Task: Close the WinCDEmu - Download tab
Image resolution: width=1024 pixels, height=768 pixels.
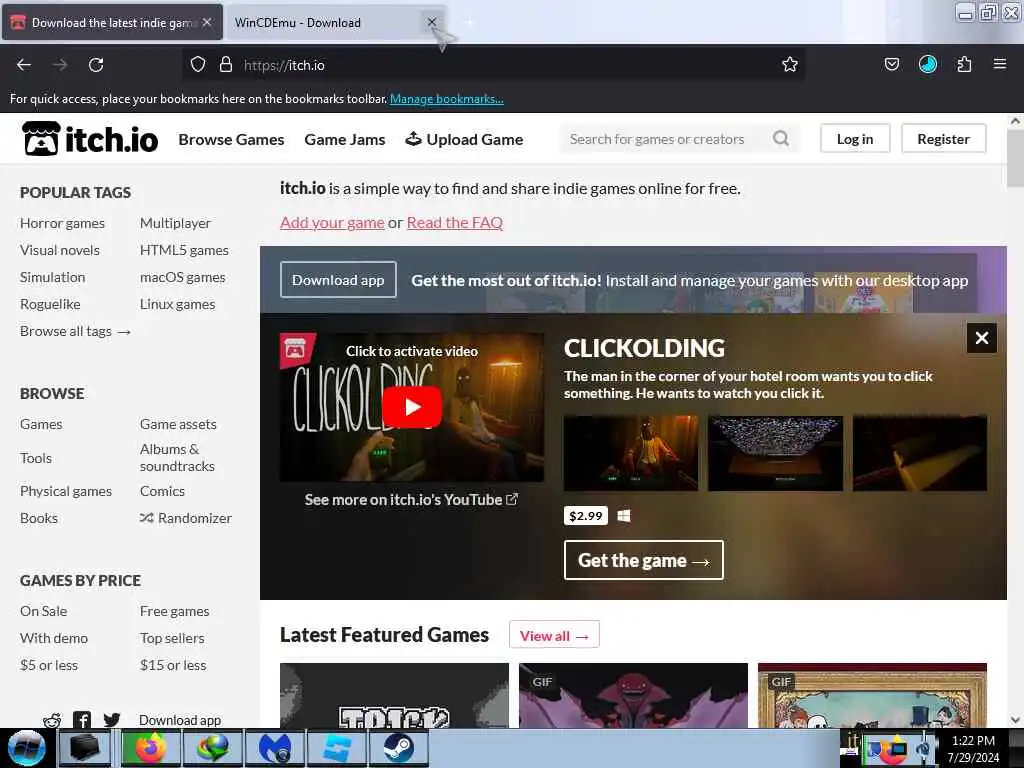Action: [432, 22]
